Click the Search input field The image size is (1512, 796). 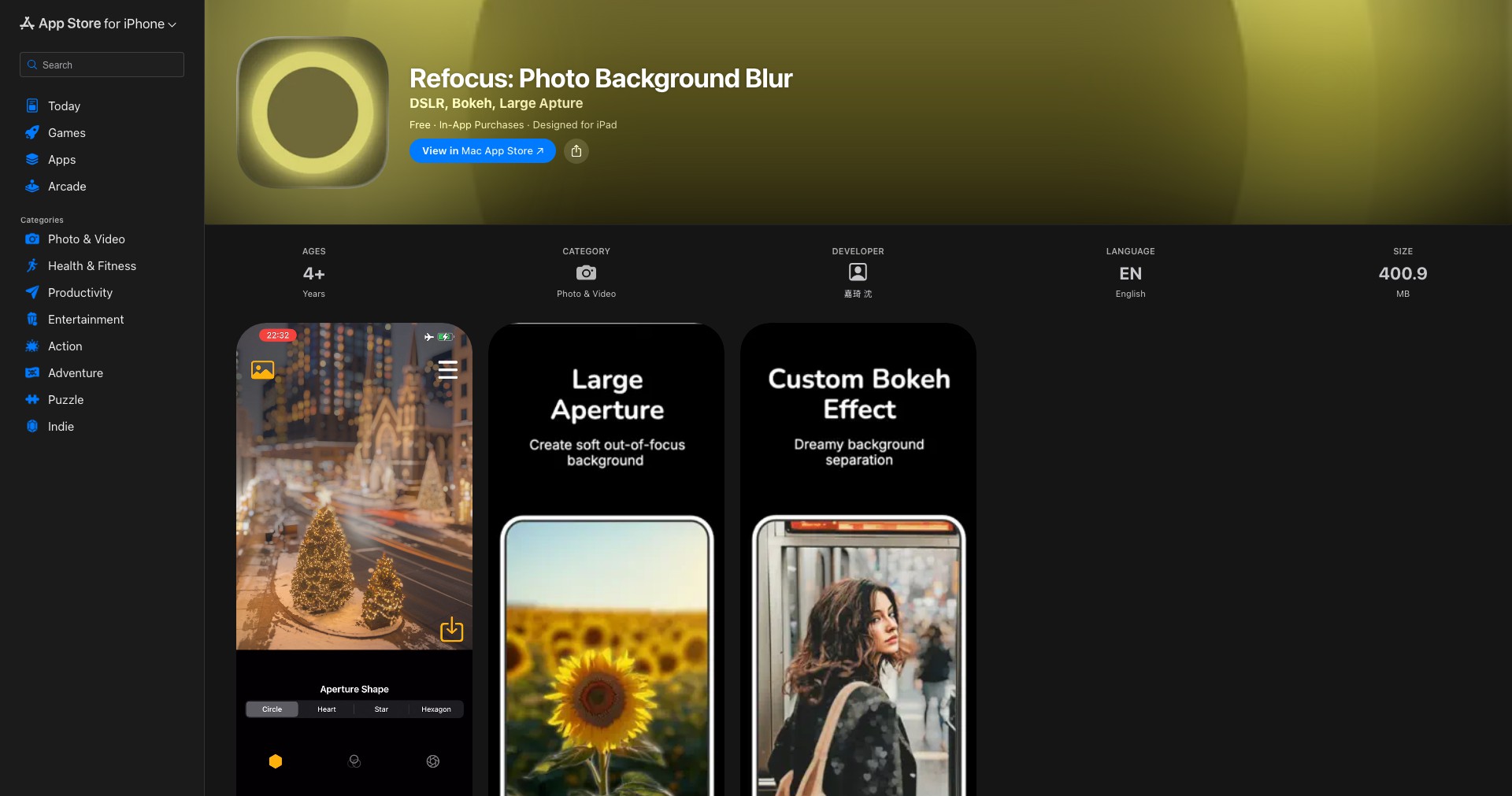[102, 65]
